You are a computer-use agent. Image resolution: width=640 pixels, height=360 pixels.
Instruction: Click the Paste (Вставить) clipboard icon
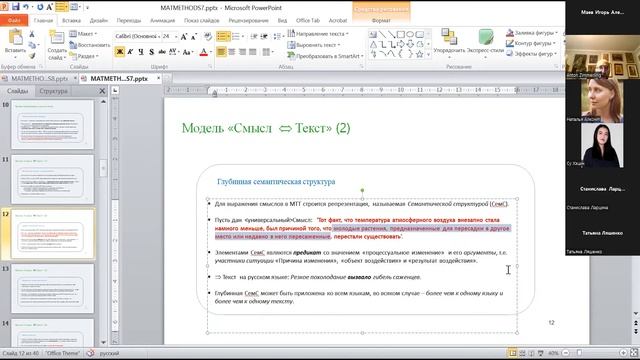pyautogui.click(x=16, y=38)
